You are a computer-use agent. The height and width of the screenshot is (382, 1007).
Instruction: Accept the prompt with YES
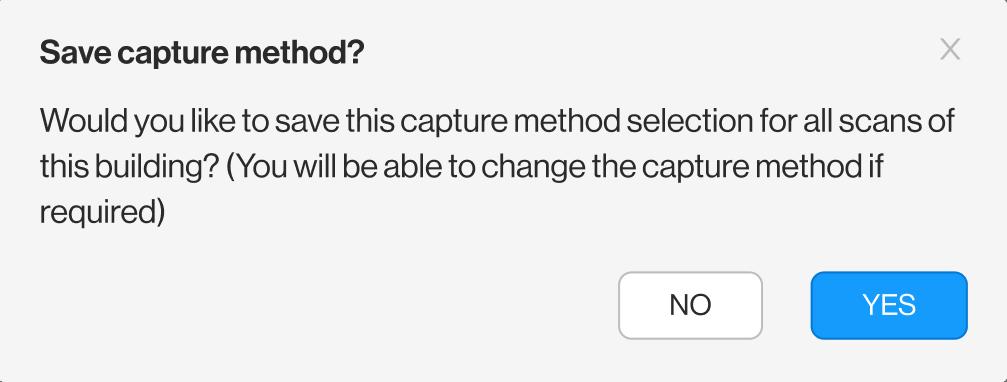[x=889, y=305]
